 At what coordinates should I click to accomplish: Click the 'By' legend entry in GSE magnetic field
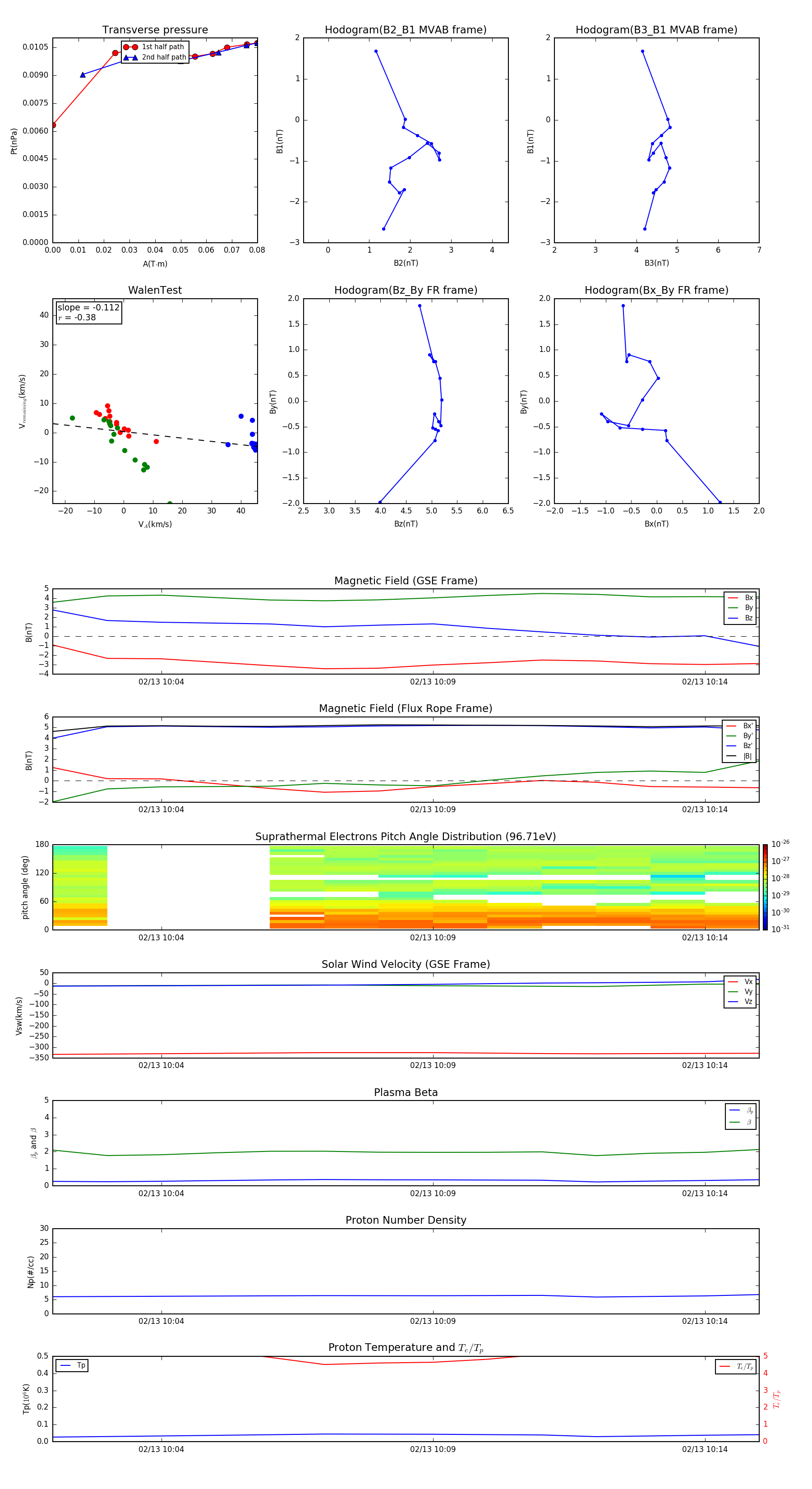pyautogui.click(x=740, y=607)
